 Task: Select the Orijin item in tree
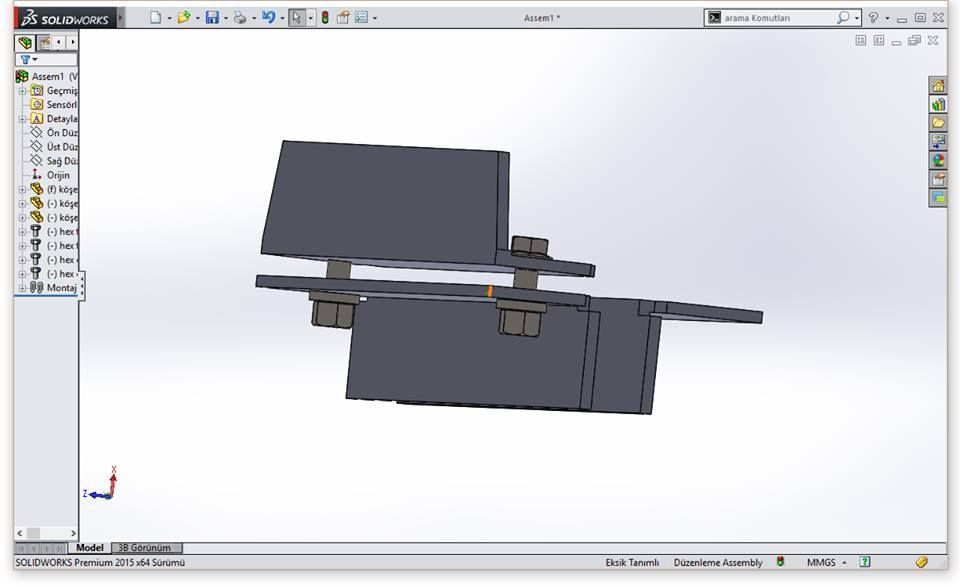57,175
